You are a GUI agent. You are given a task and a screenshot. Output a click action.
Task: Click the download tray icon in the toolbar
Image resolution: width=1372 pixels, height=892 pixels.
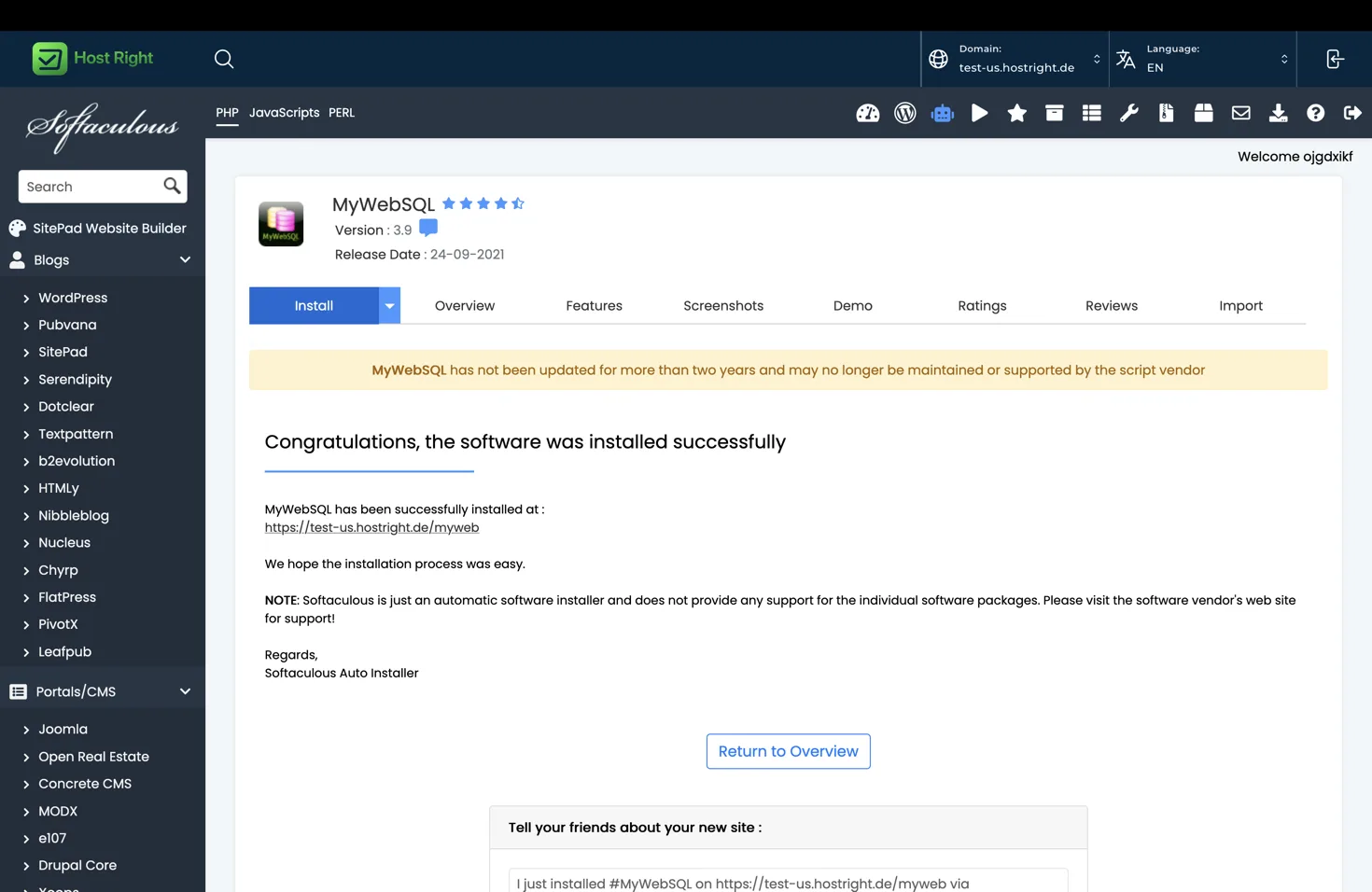(x=1279, y=113)
